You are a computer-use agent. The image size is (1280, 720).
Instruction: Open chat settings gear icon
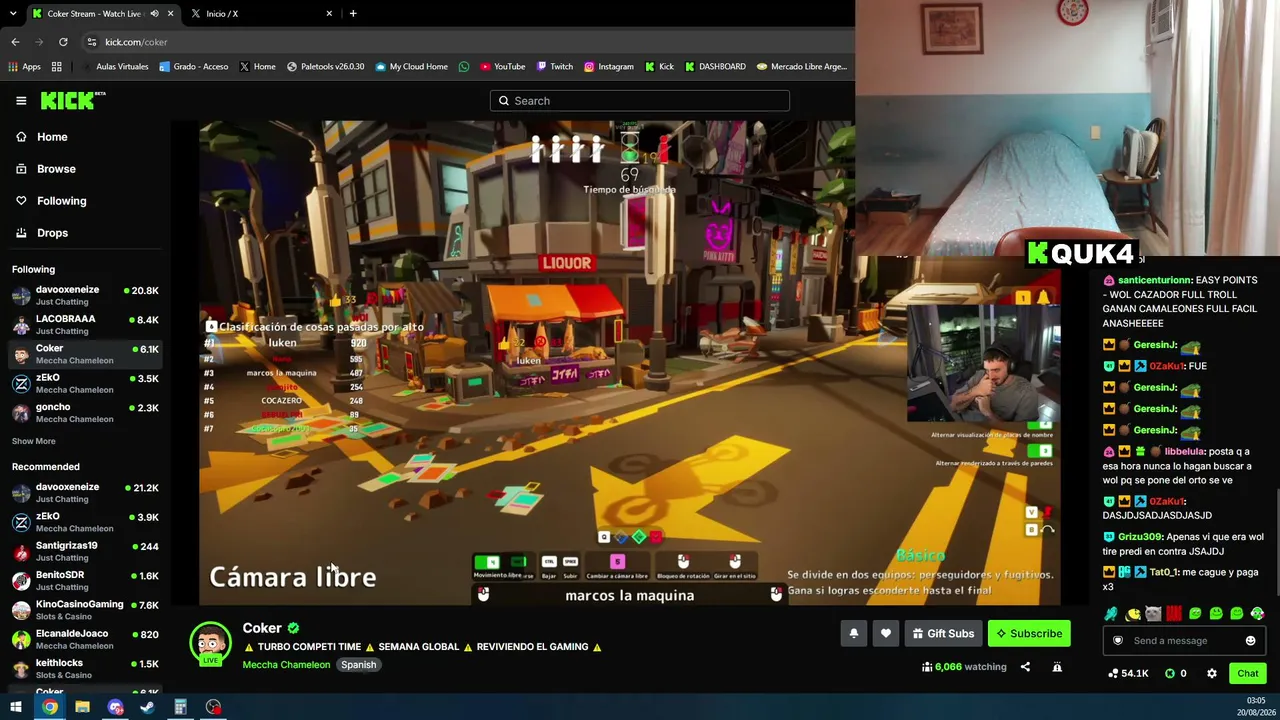(1212, 673)
